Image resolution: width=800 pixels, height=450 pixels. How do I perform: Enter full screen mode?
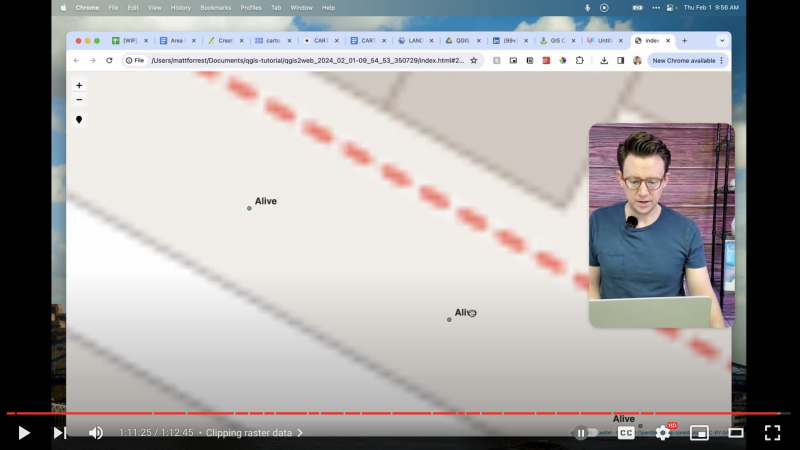pos(772,432)
